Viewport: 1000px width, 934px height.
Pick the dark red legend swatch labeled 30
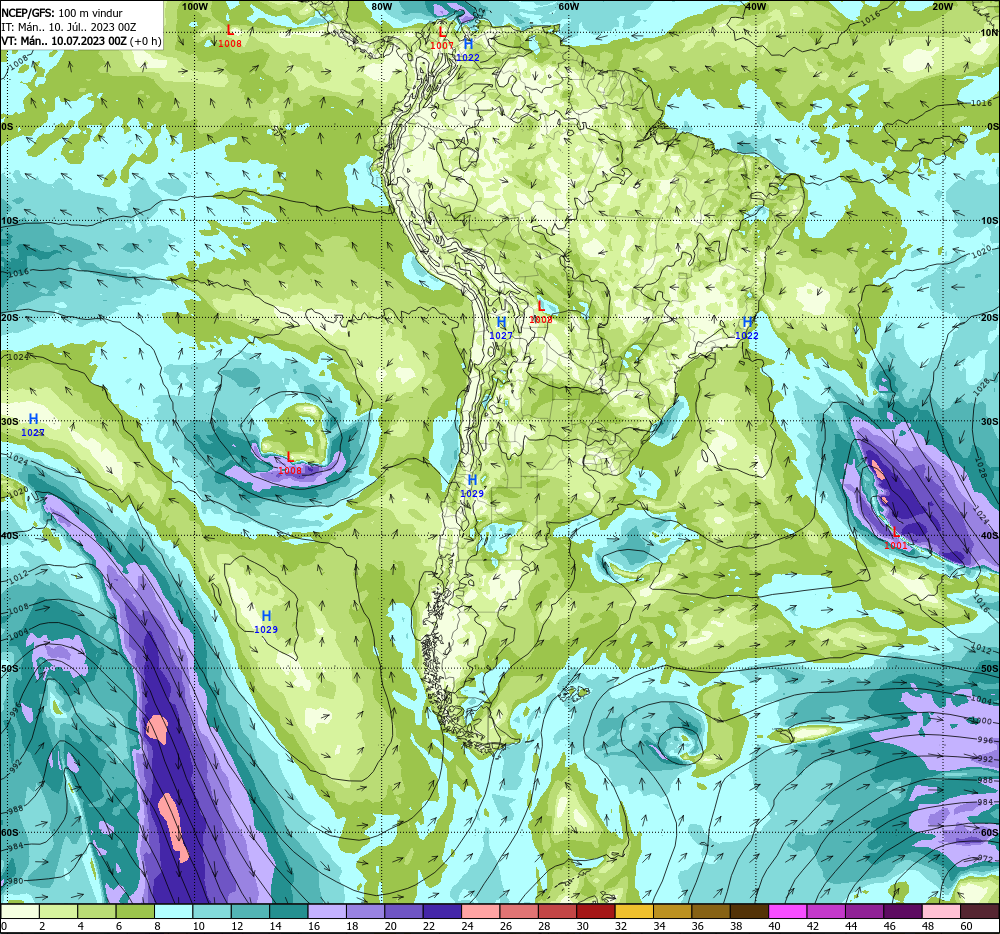(x=596, y=911)
